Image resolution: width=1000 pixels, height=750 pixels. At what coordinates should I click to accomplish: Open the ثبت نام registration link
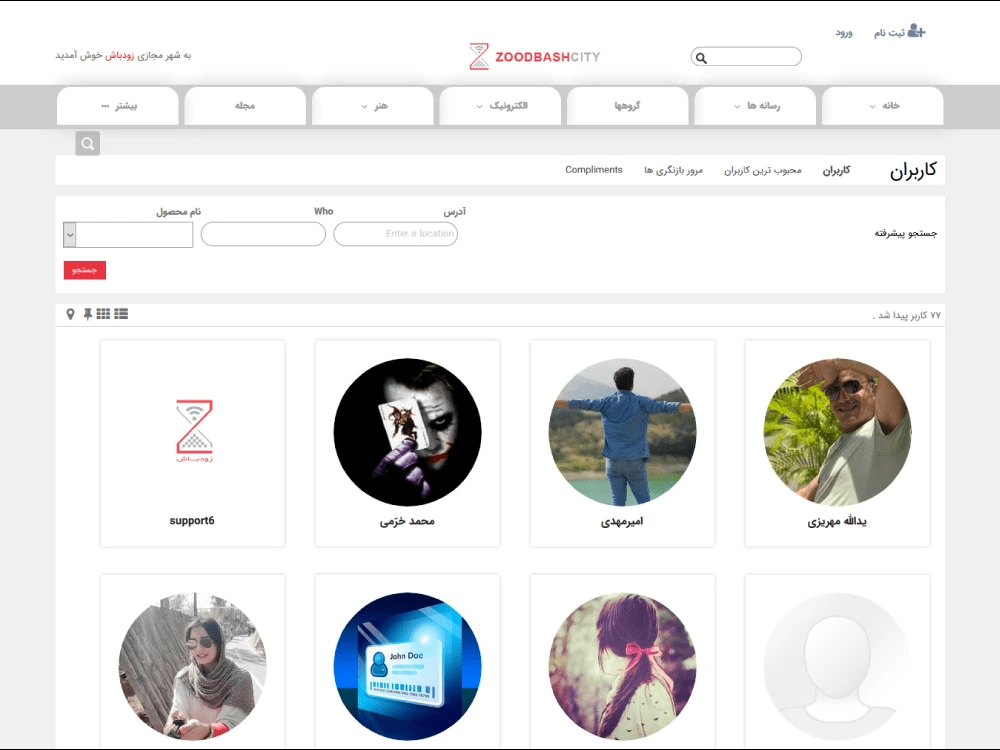(x=889, y=33)
